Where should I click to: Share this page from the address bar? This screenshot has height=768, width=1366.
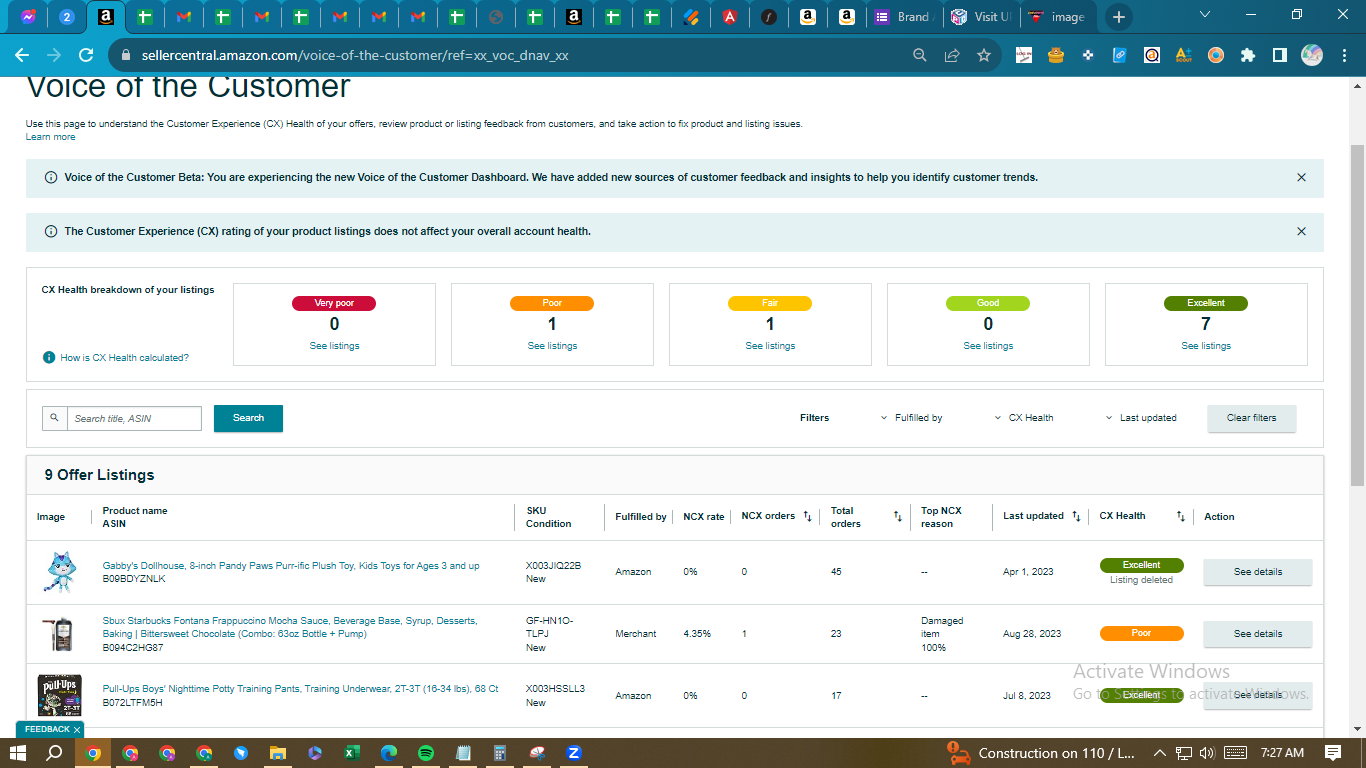pos(952,56)
